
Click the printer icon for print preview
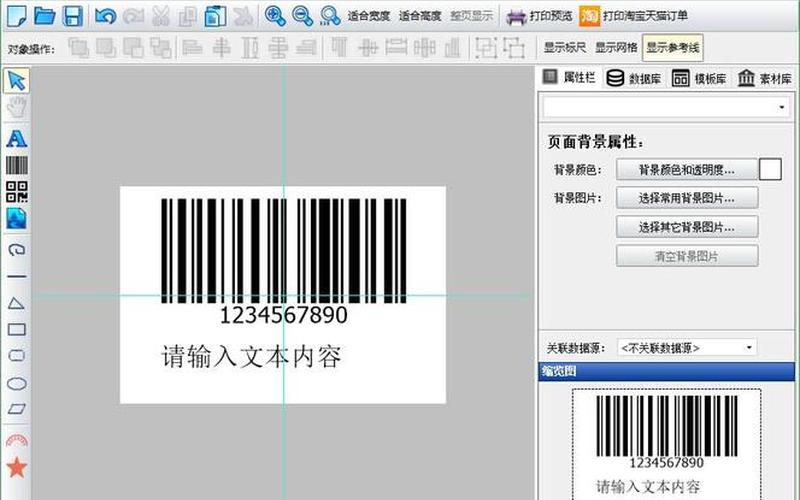(515, 16)
